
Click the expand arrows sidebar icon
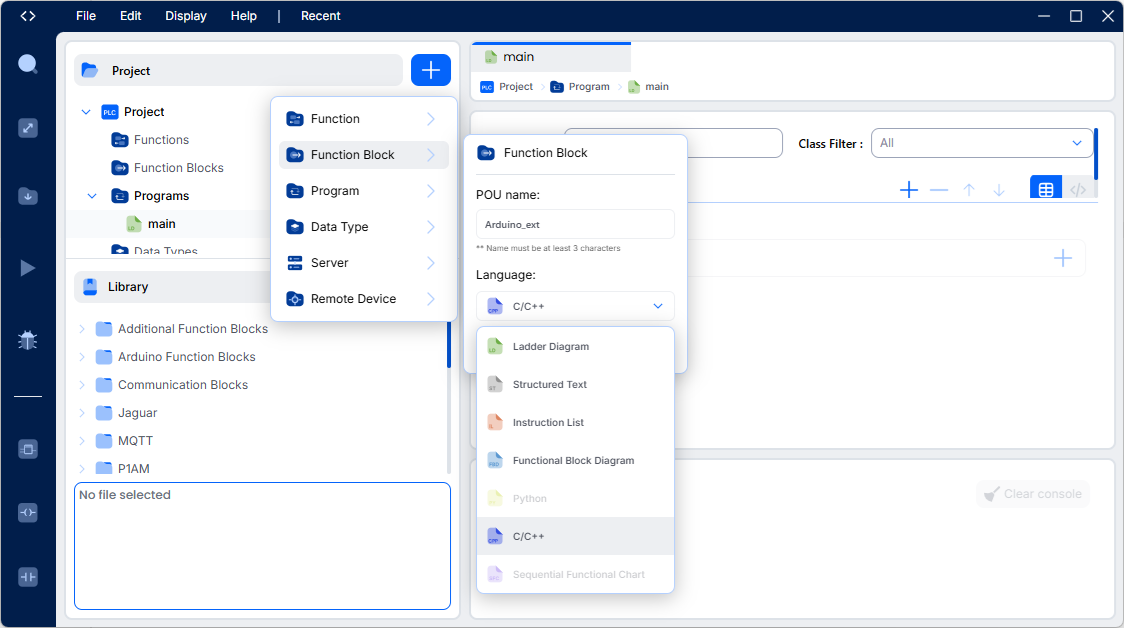point(28,128)
